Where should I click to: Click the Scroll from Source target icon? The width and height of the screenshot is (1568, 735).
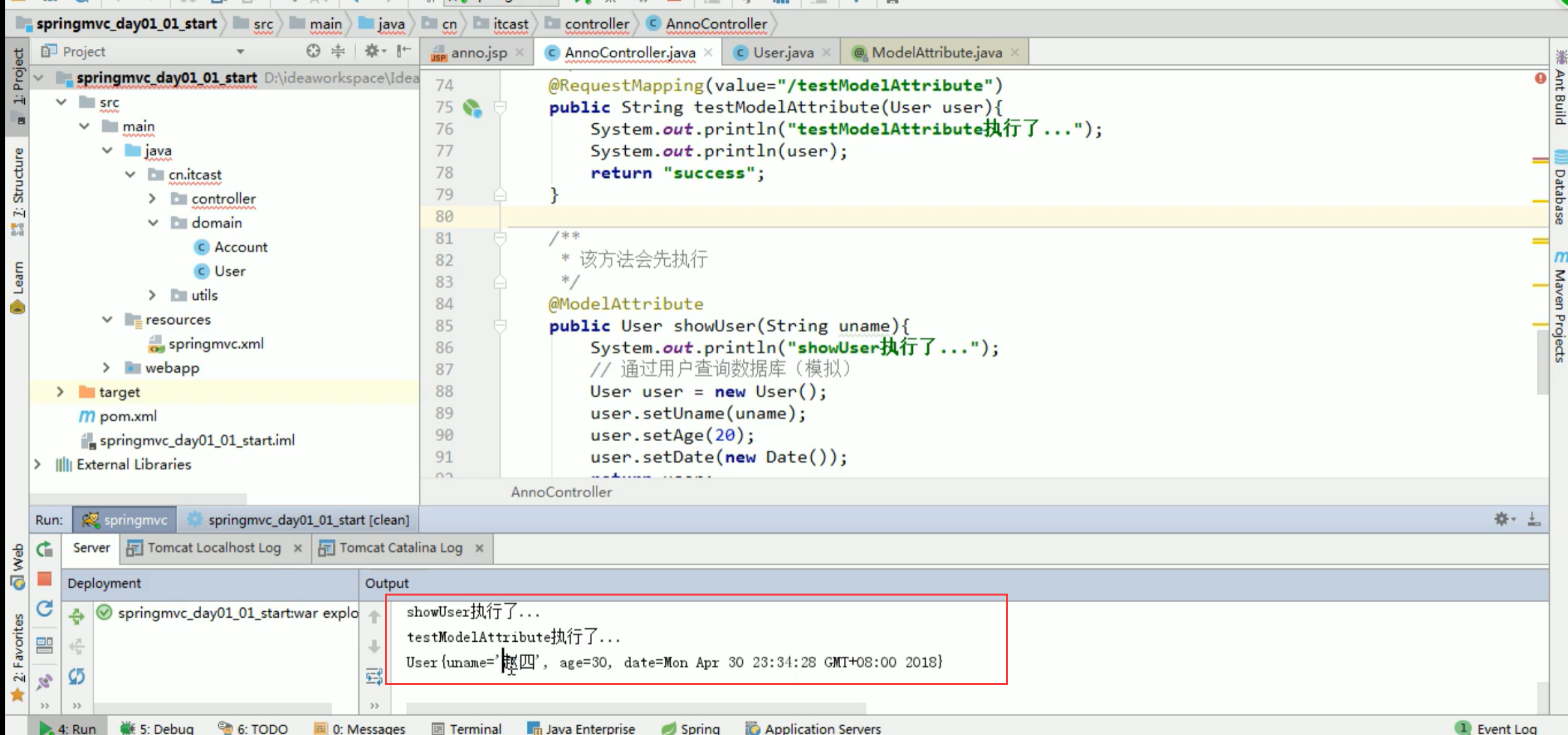(x=313, y=51)
